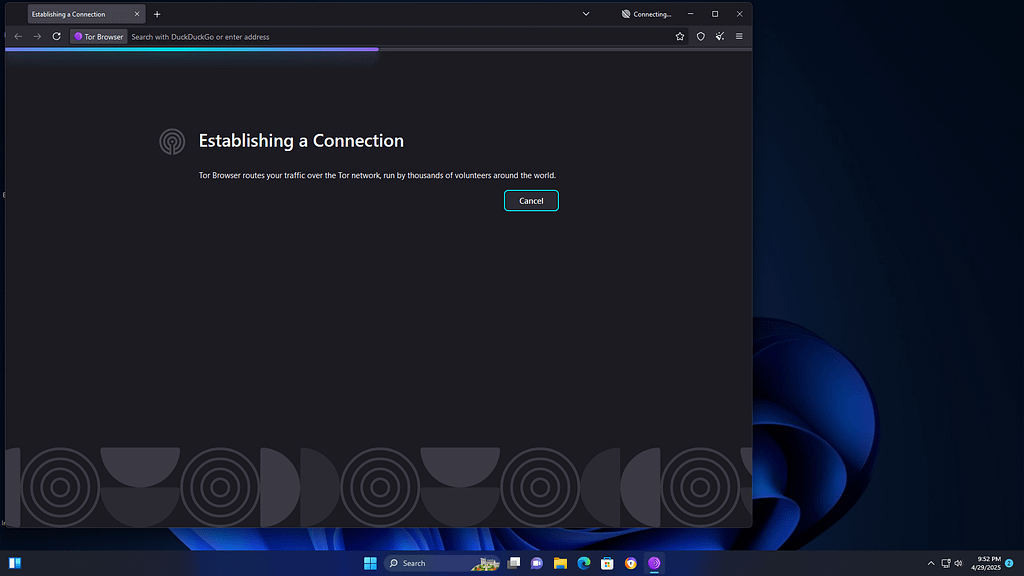
Task: Reload the current page
Action: (x=57, y=37)
